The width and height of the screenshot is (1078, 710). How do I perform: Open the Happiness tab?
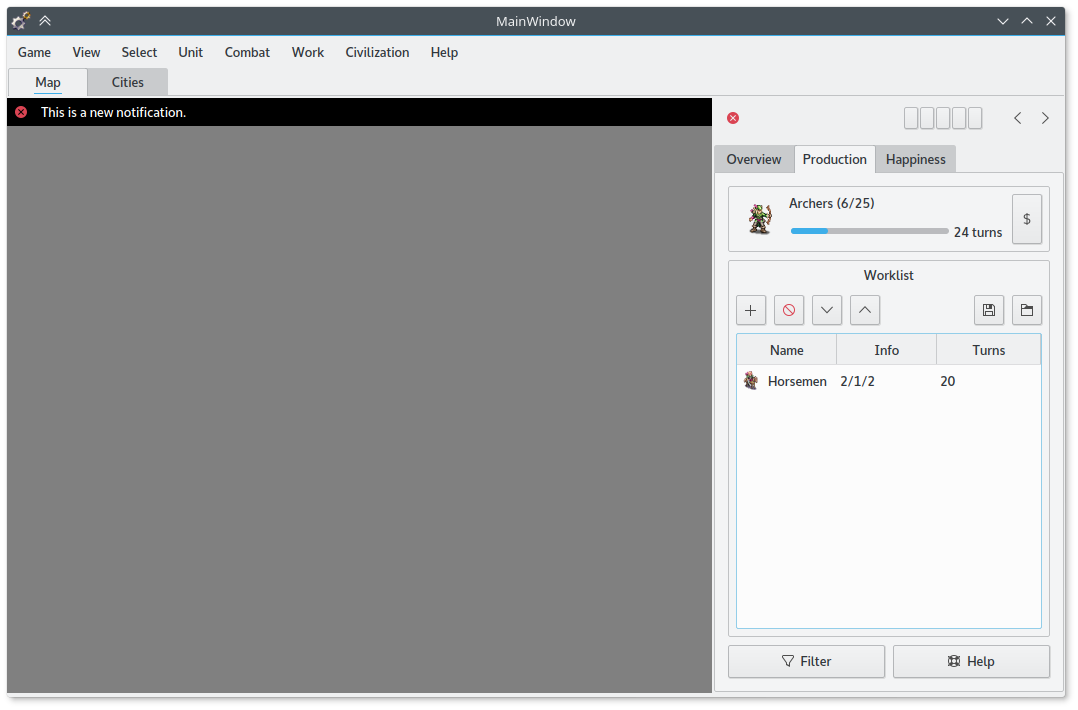tap(916, 159)
